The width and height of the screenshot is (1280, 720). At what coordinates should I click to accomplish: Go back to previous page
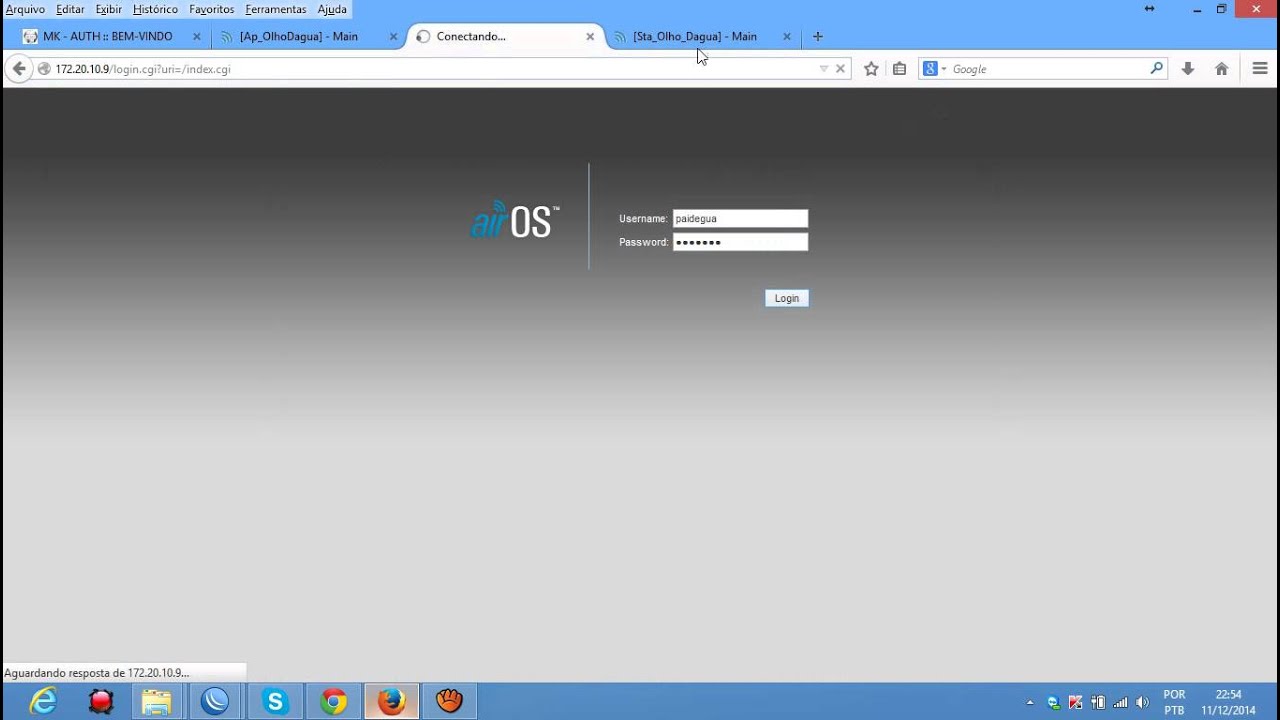[18, 69]
